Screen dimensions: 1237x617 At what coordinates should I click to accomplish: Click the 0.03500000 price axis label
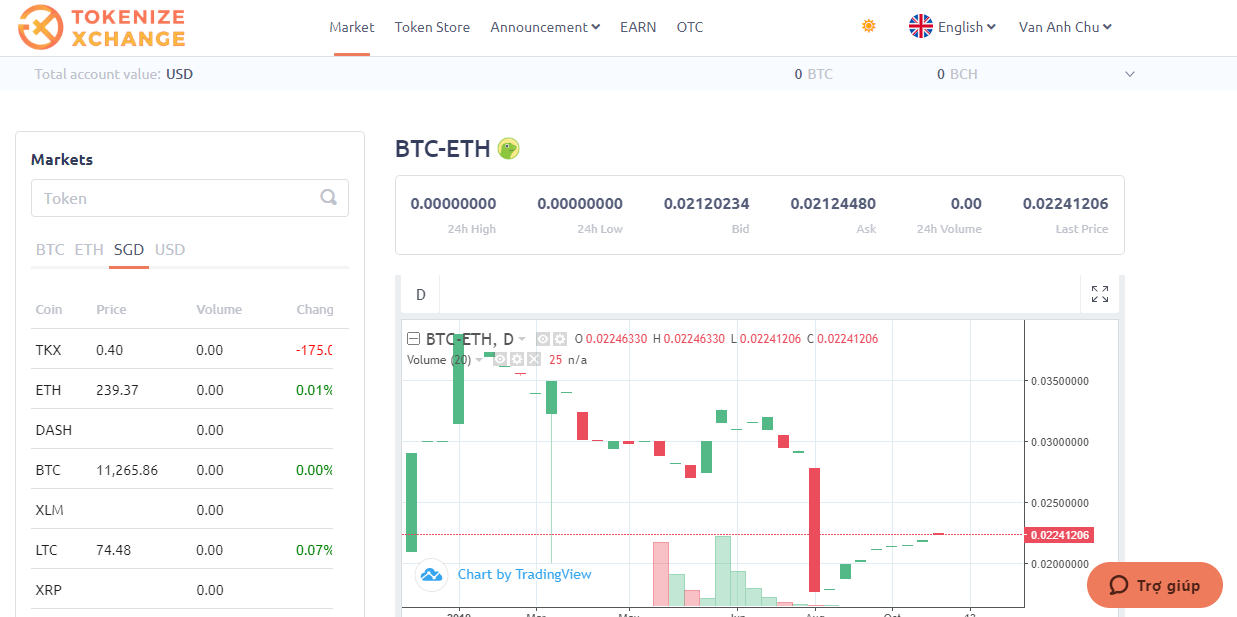1062,381
